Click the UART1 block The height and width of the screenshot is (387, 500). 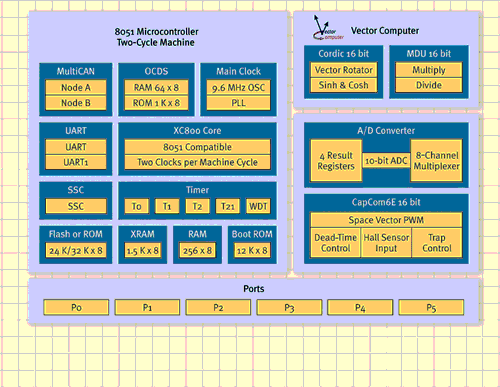coord(76,162)
